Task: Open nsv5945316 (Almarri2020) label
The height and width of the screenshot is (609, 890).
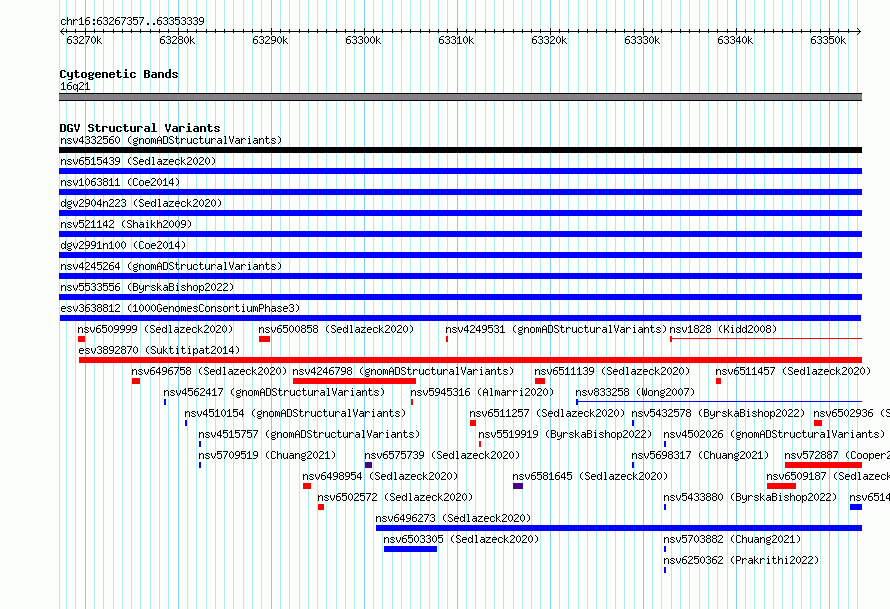Action: click(482, 392)
